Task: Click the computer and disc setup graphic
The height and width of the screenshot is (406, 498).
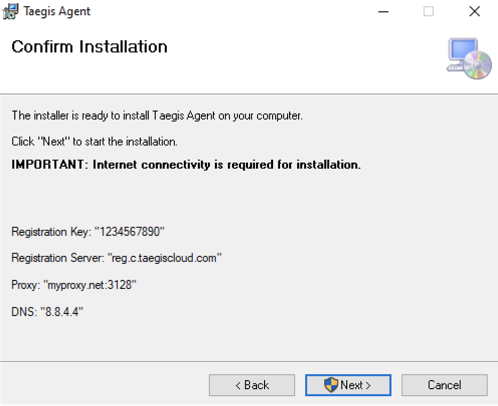Action: (x=469, y=59)
